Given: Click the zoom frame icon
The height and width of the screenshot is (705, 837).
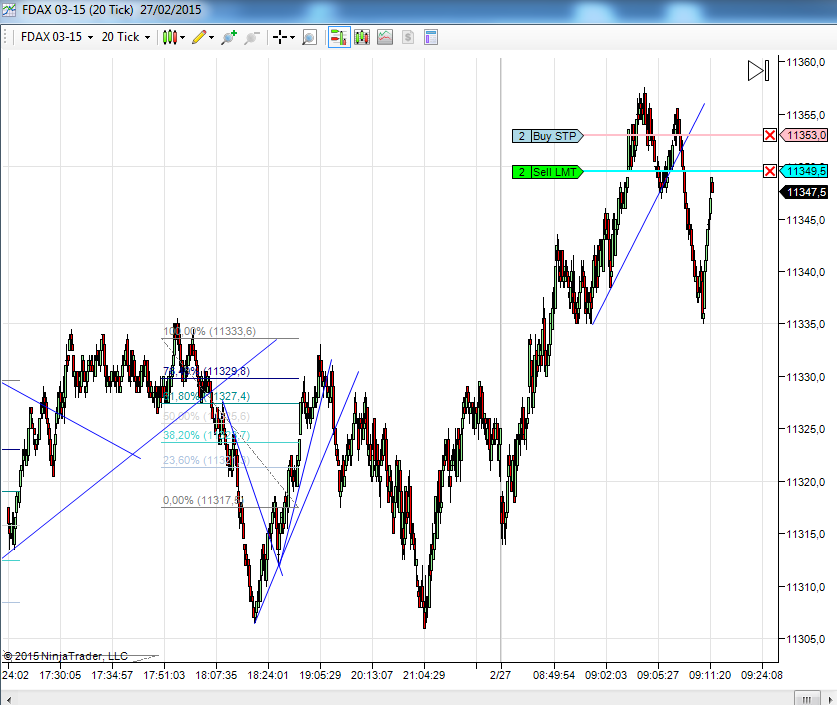Looking at the screenshot, I should (x=309, y=37).
